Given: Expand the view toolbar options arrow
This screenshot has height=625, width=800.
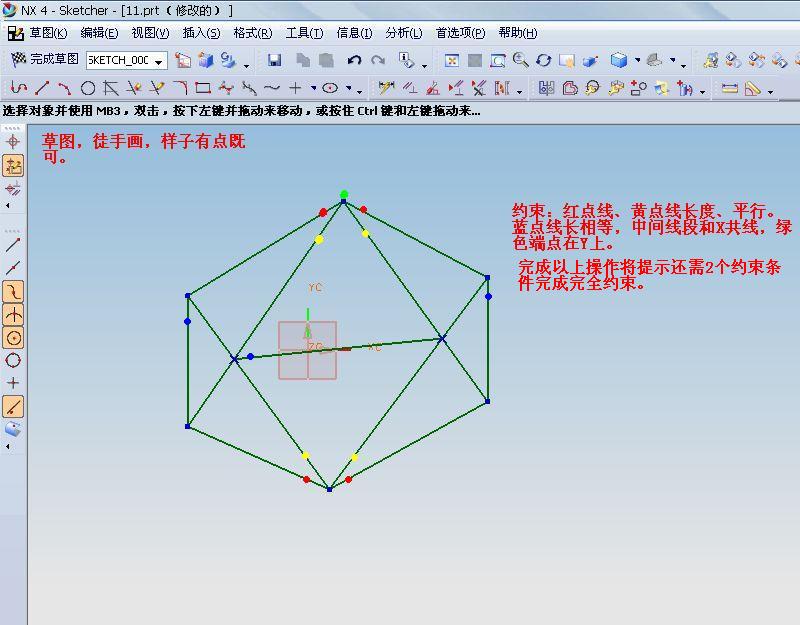Looking at the screenshot, I should pyautogui.click(x=683, y=65).
